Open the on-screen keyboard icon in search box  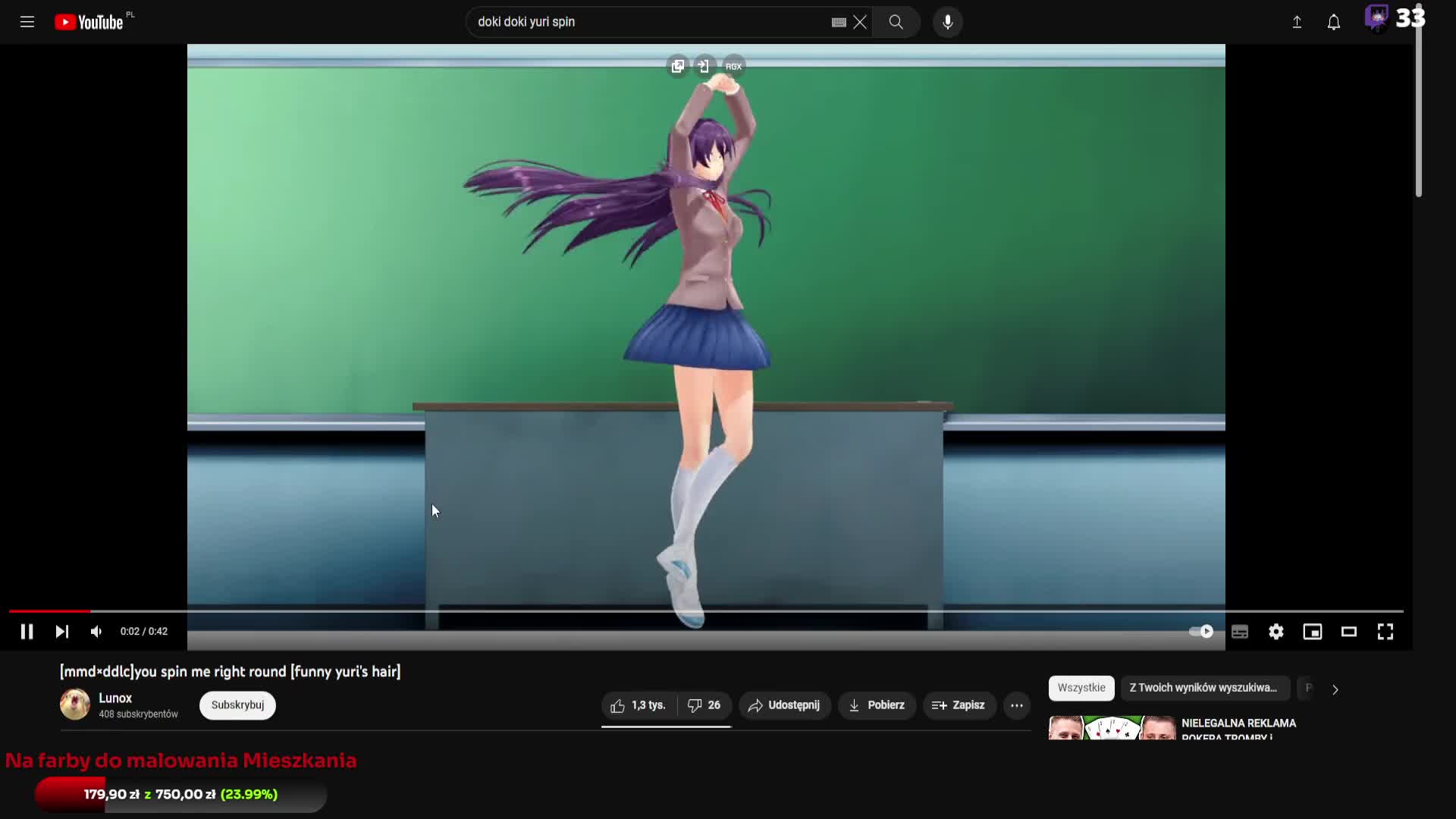(x=839, y=22)
